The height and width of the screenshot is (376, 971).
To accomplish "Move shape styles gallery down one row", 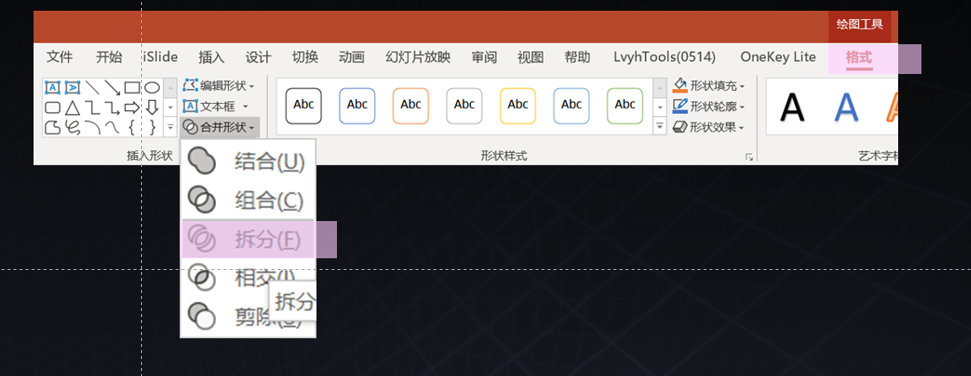I will coord(660,108).
